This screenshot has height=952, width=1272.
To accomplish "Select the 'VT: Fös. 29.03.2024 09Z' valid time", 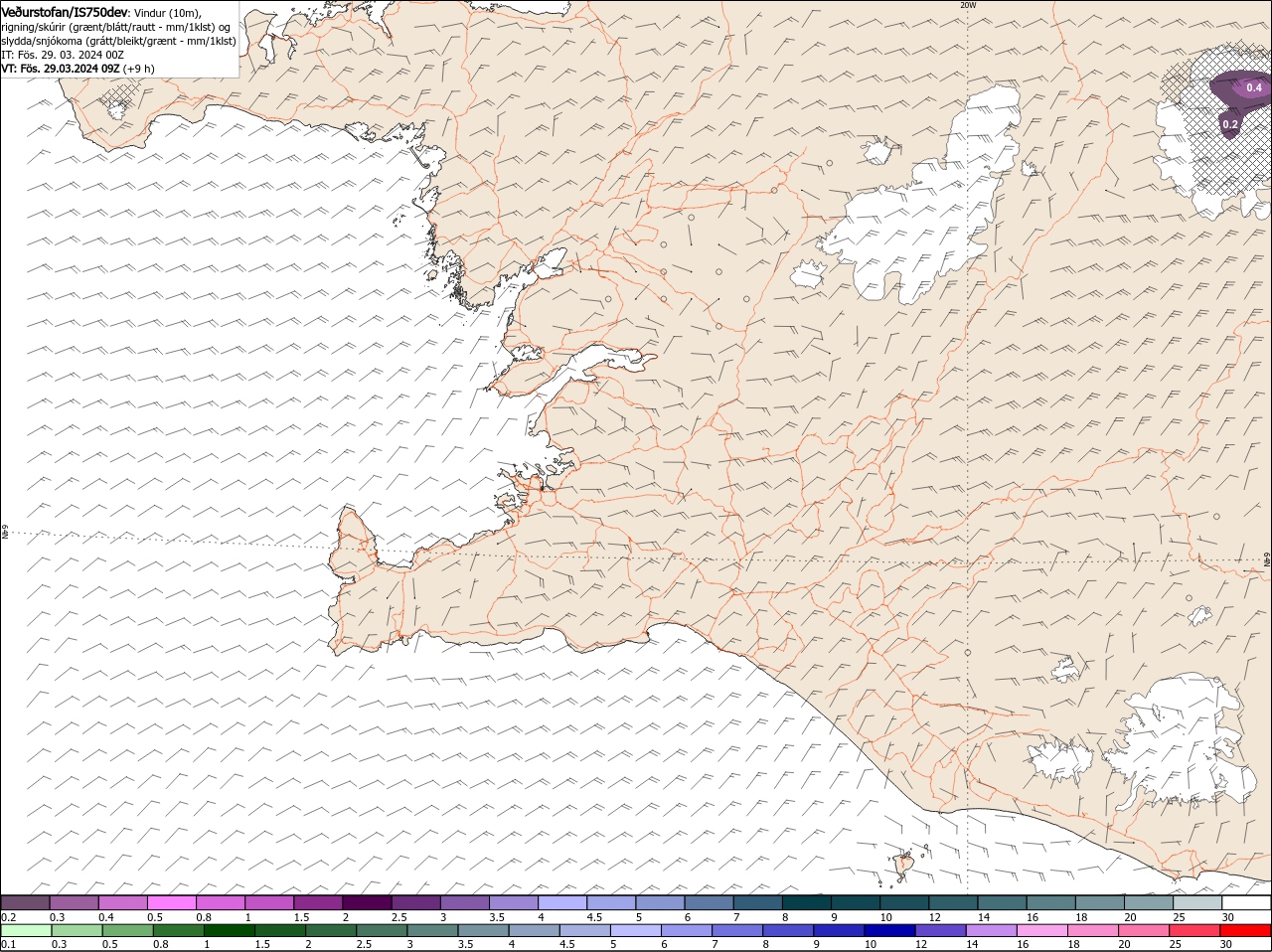I will point(62,69).
